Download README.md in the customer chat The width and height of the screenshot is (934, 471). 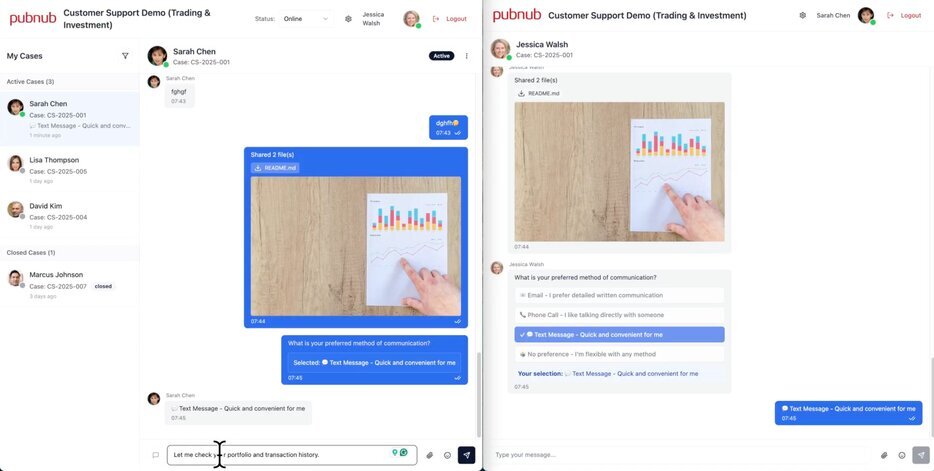[x=538, y=93]
